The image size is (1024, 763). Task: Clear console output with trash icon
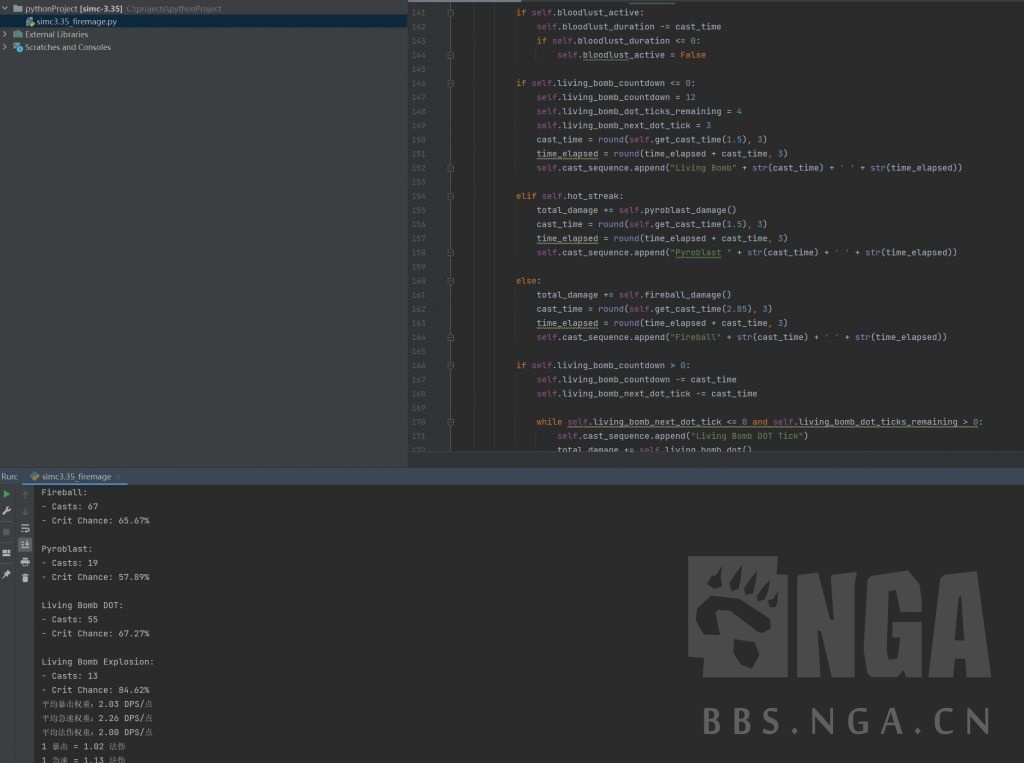pyautogui.click(x=25, y=577)
